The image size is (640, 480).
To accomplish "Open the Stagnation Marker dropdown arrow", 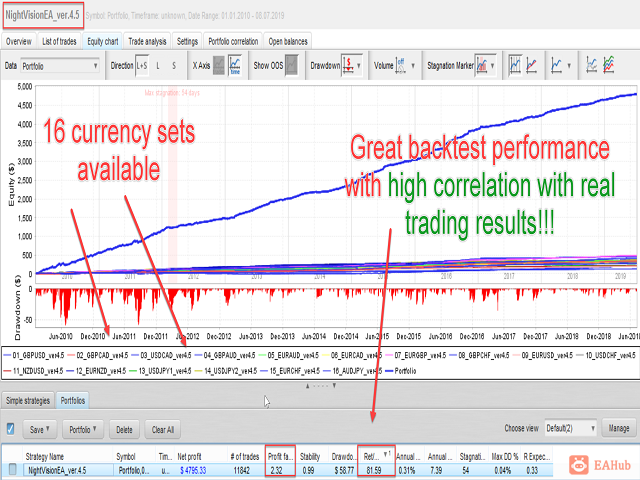I will pyautogui.click(x=493, y=66).
